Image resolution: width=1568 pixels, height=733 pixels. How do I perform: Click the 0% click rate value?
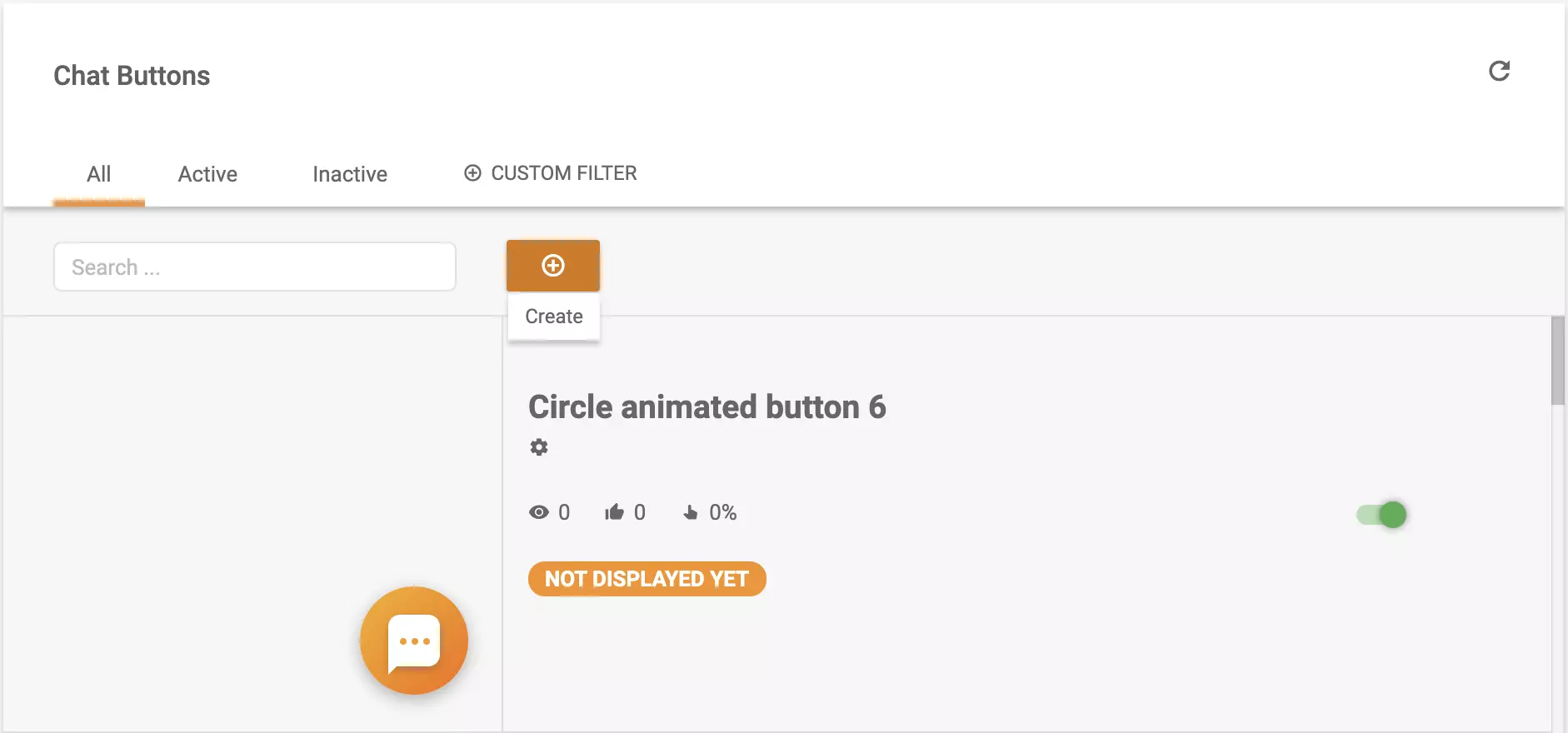[722, 512]
